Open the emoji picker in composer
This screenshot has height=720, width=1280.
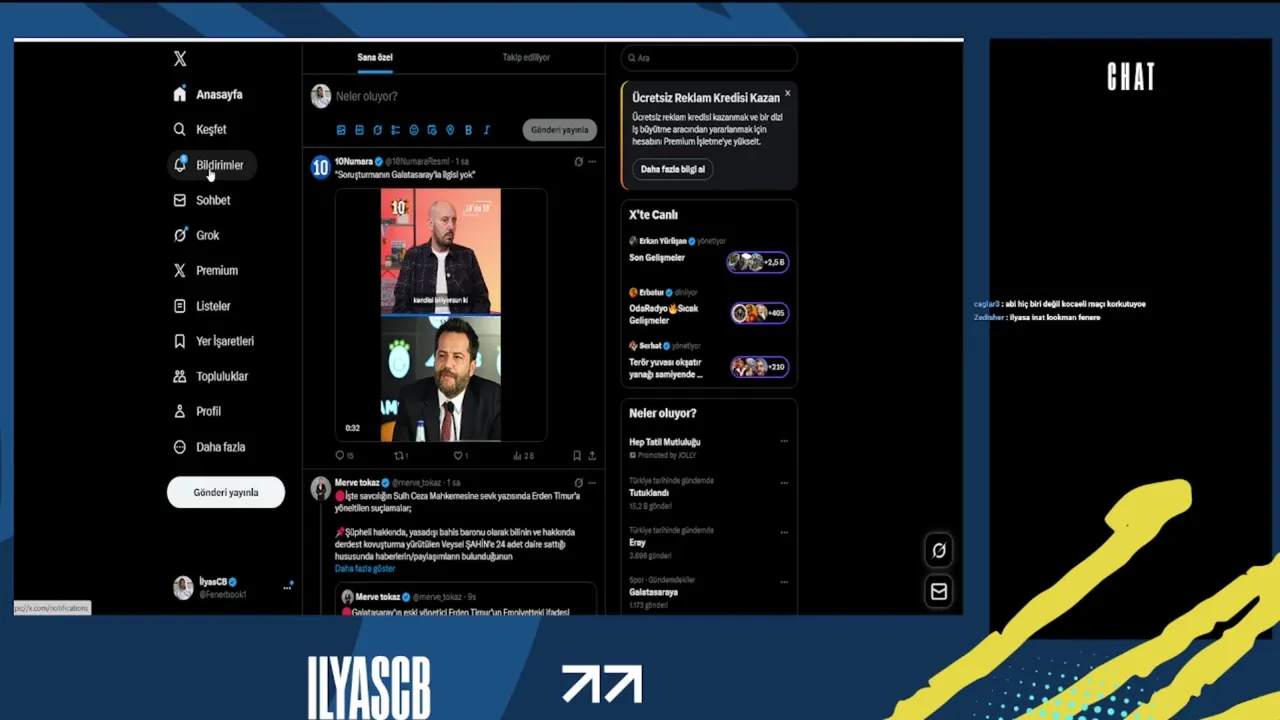pyautogui.click(x=414, y=130)
